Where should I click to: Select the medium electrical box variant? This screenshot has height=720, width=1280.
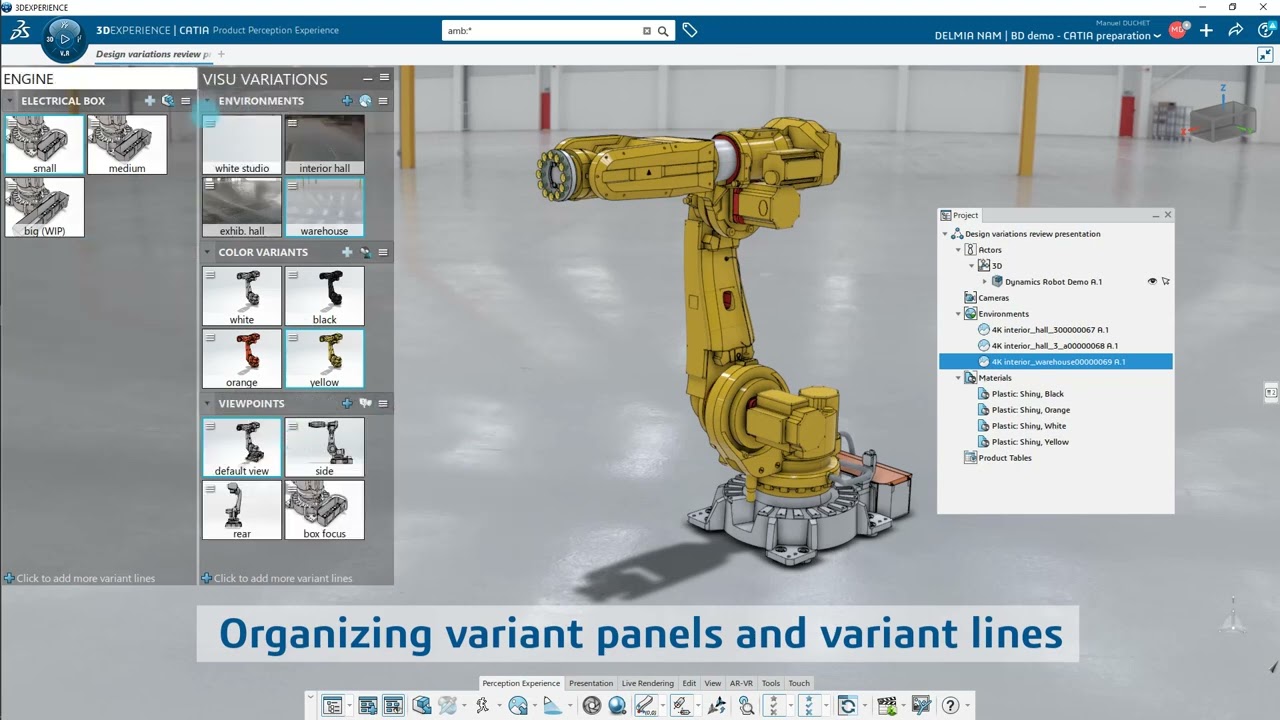(127, 145)
